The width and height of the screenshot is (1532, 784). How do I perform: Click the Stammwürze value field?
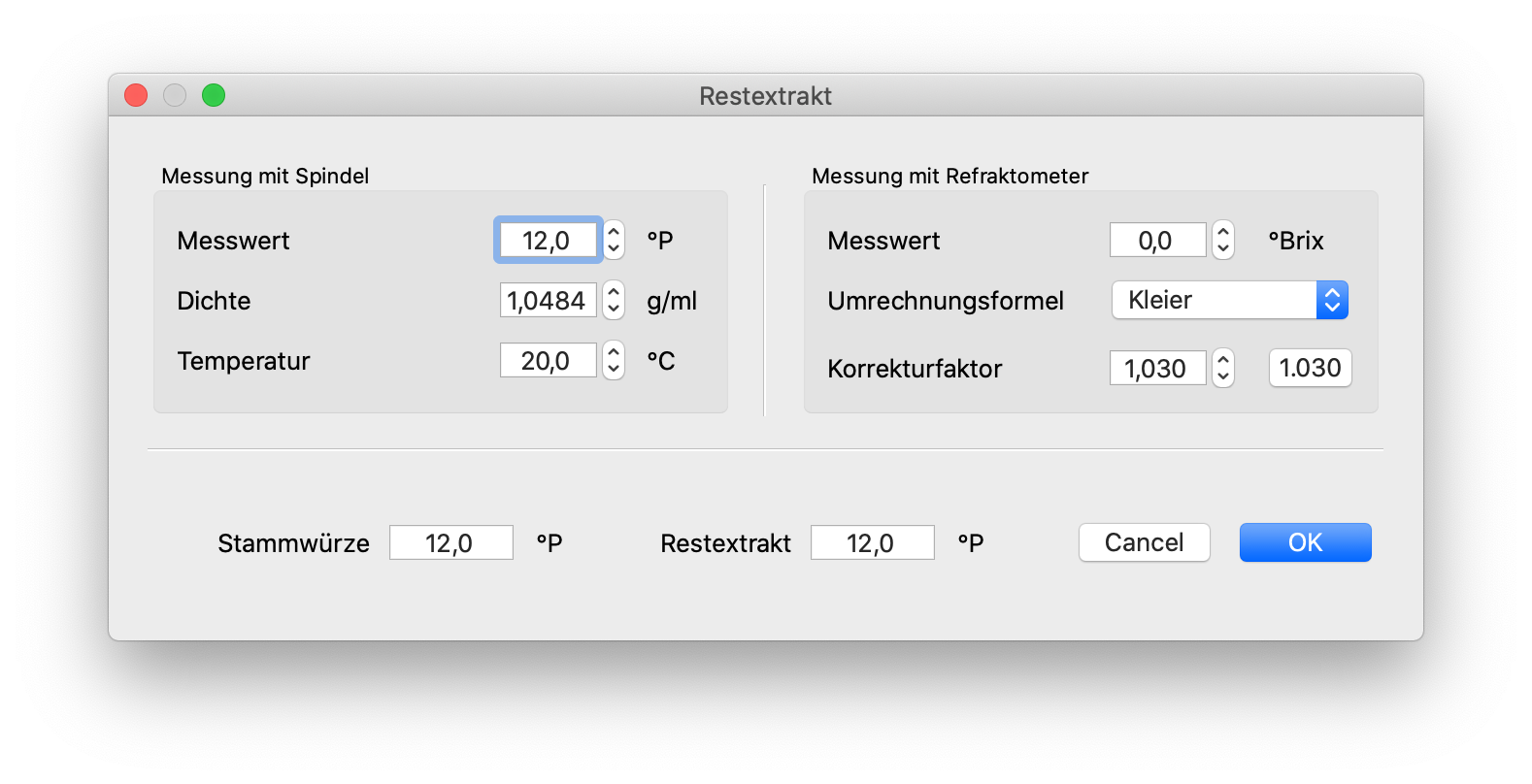click(x=450, y=543)
